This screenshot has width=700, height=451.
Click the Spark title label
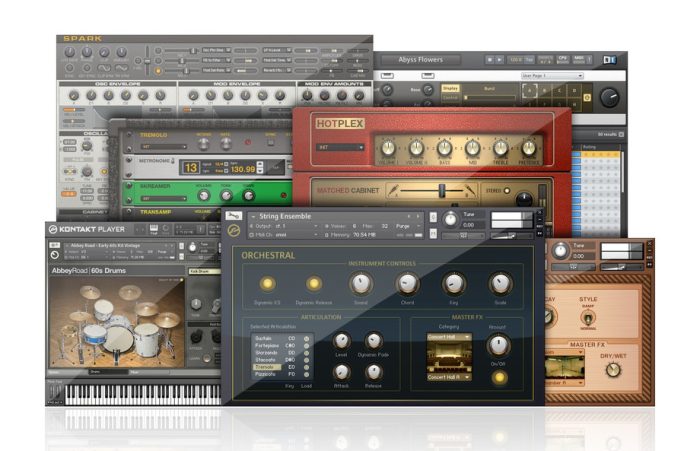(x=83, y=38)
